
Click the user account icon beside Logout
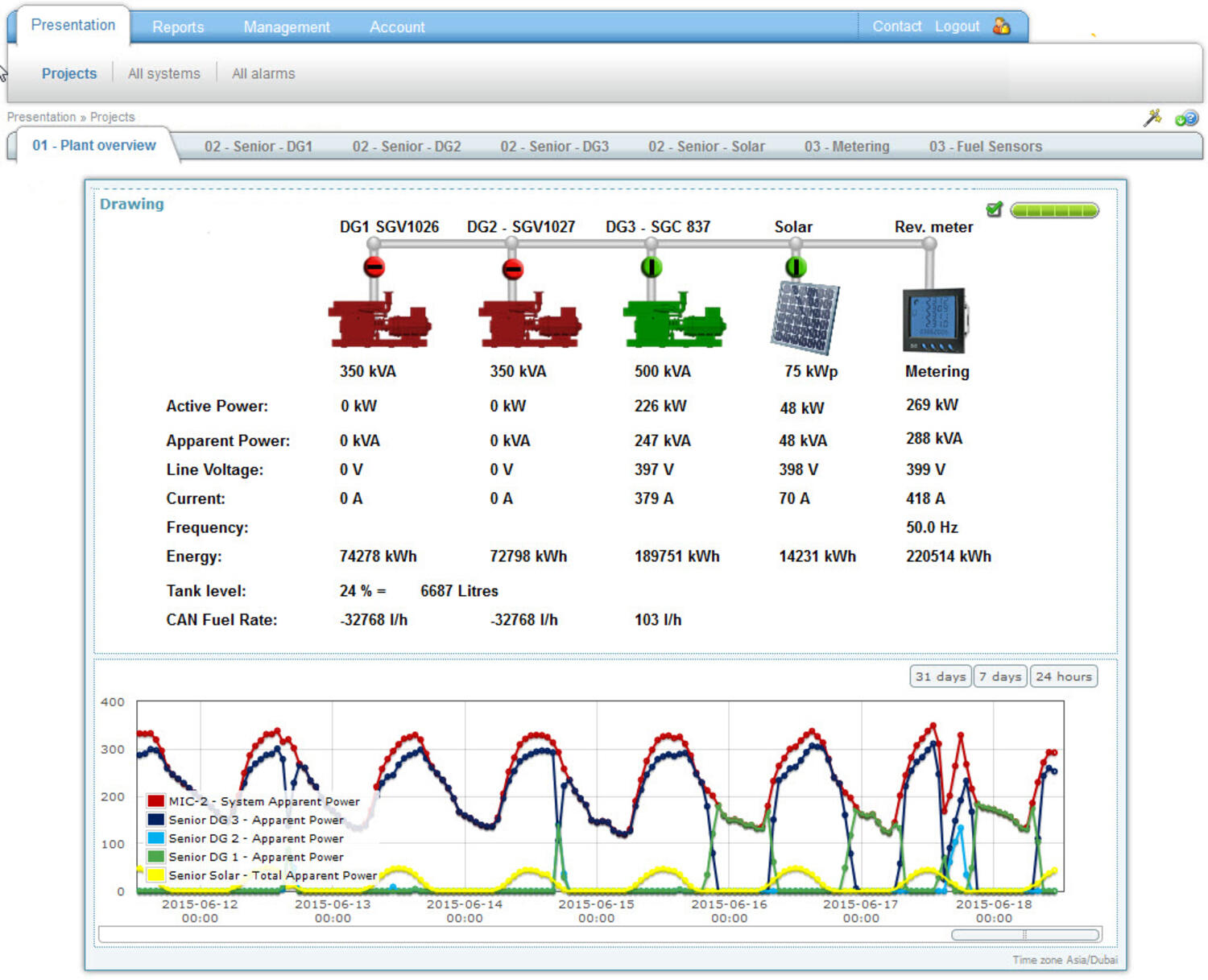tap(1002, 27)
